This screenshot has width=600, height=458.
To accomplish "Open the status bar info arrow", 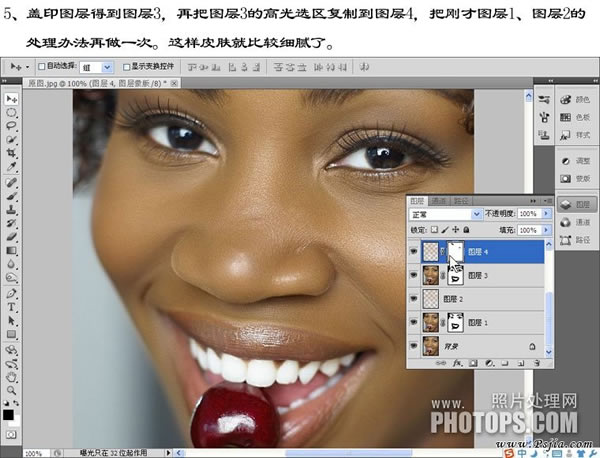I will (x=168, y=453).
